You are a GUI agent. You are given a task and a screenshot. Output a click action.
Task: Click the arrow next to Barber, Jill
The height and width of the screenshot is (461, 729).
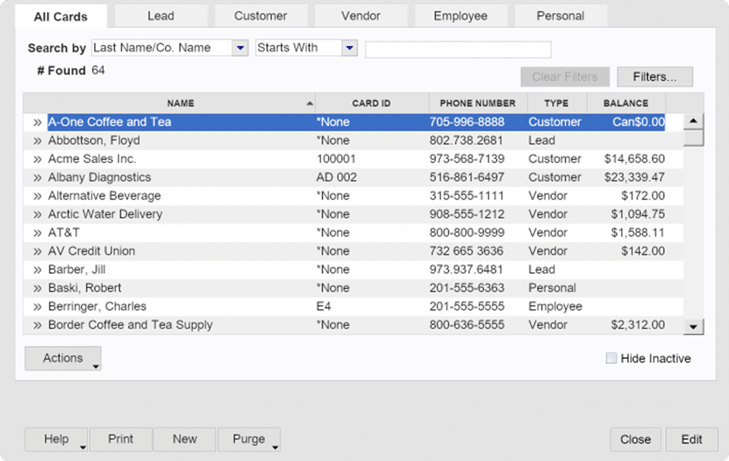pyautogui.click(x=37, y=270)
